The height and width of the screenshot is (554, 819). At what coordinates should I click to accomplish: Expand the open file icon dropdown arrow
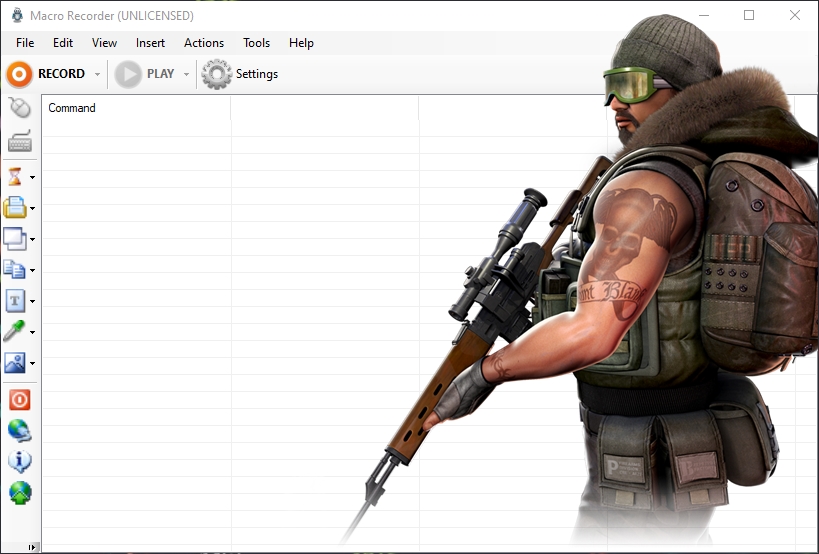tap(32, 208)
